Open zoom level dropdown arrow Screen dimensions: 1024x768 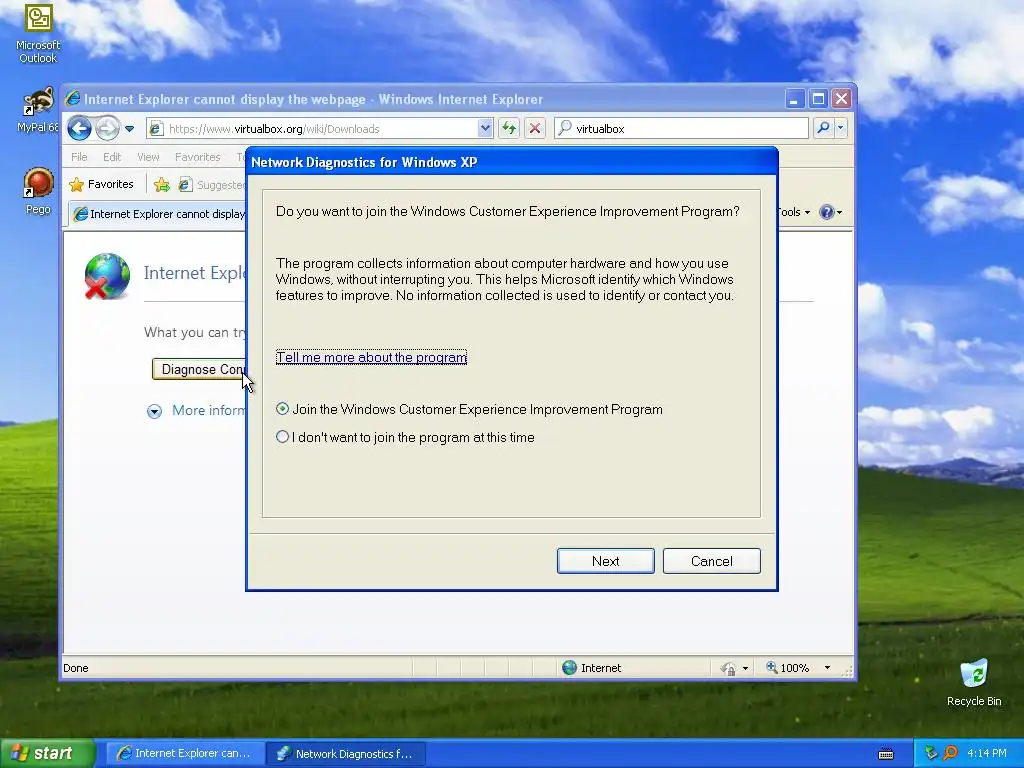point(827,667)
